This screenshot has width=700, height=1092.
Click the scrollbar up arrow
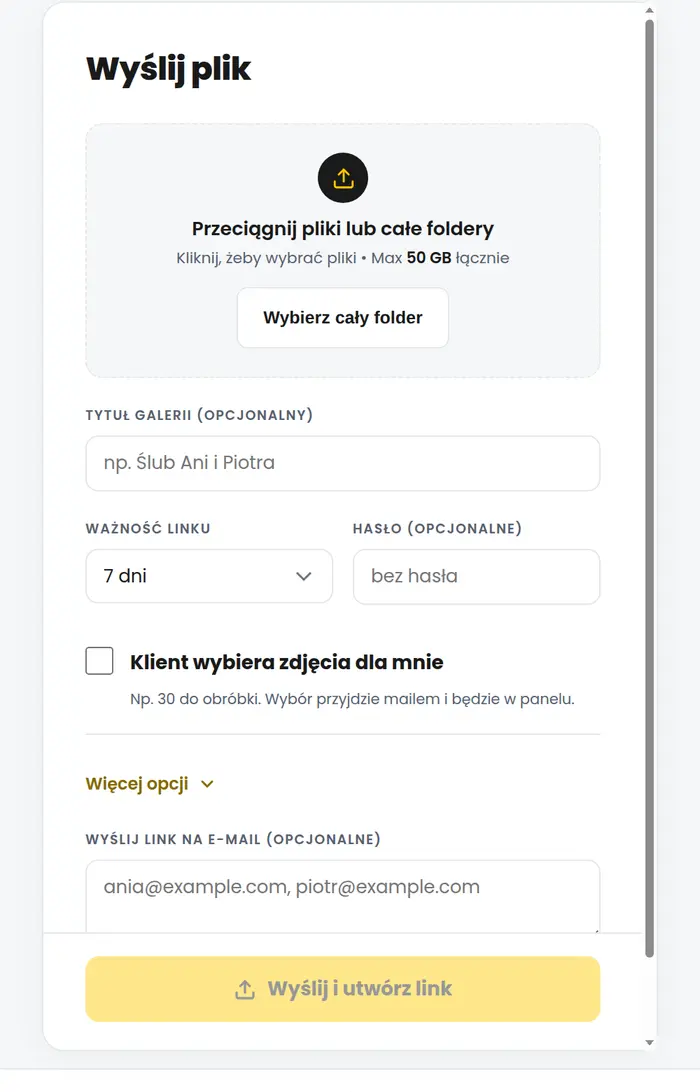pos(649,10)
